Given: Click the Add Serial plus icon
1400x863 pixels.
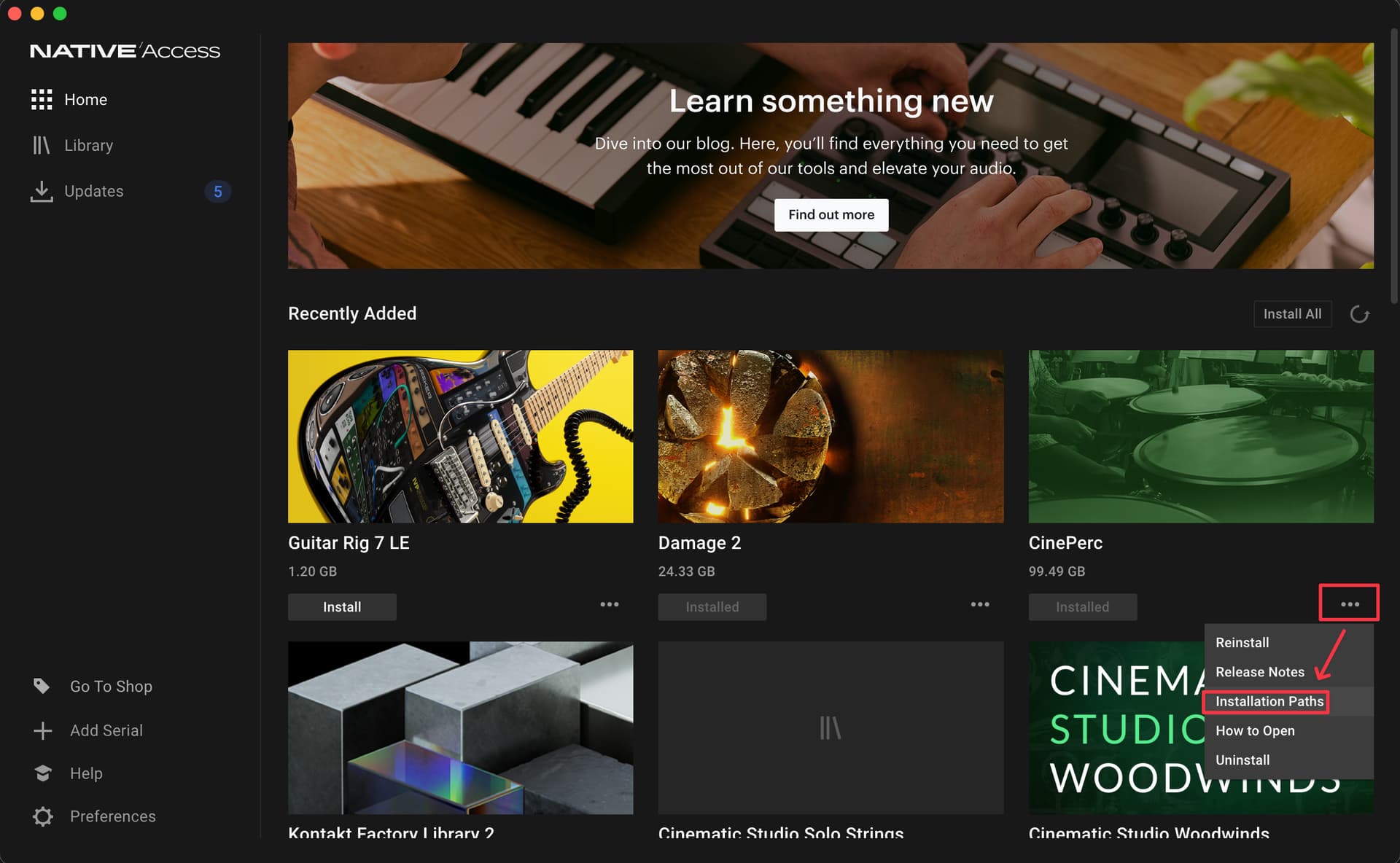Looking at the screenshot, I should (x=43, y=730).
